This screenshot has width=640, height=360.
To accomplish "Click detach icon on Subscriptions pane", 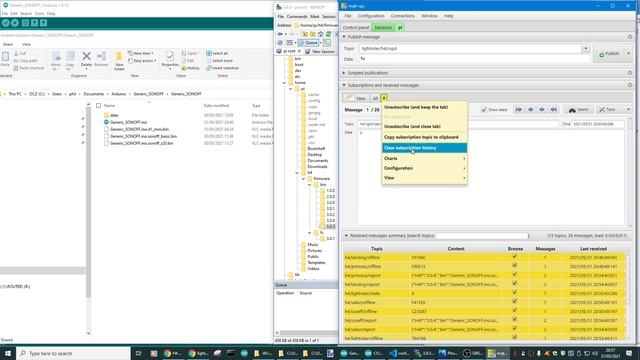I will 630,85.
